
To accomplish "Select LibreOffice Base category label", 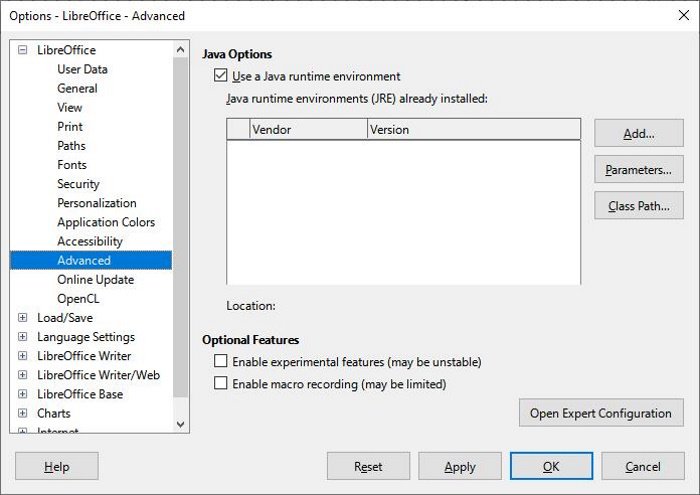I will pyautogui.click(x=80, y=394).
